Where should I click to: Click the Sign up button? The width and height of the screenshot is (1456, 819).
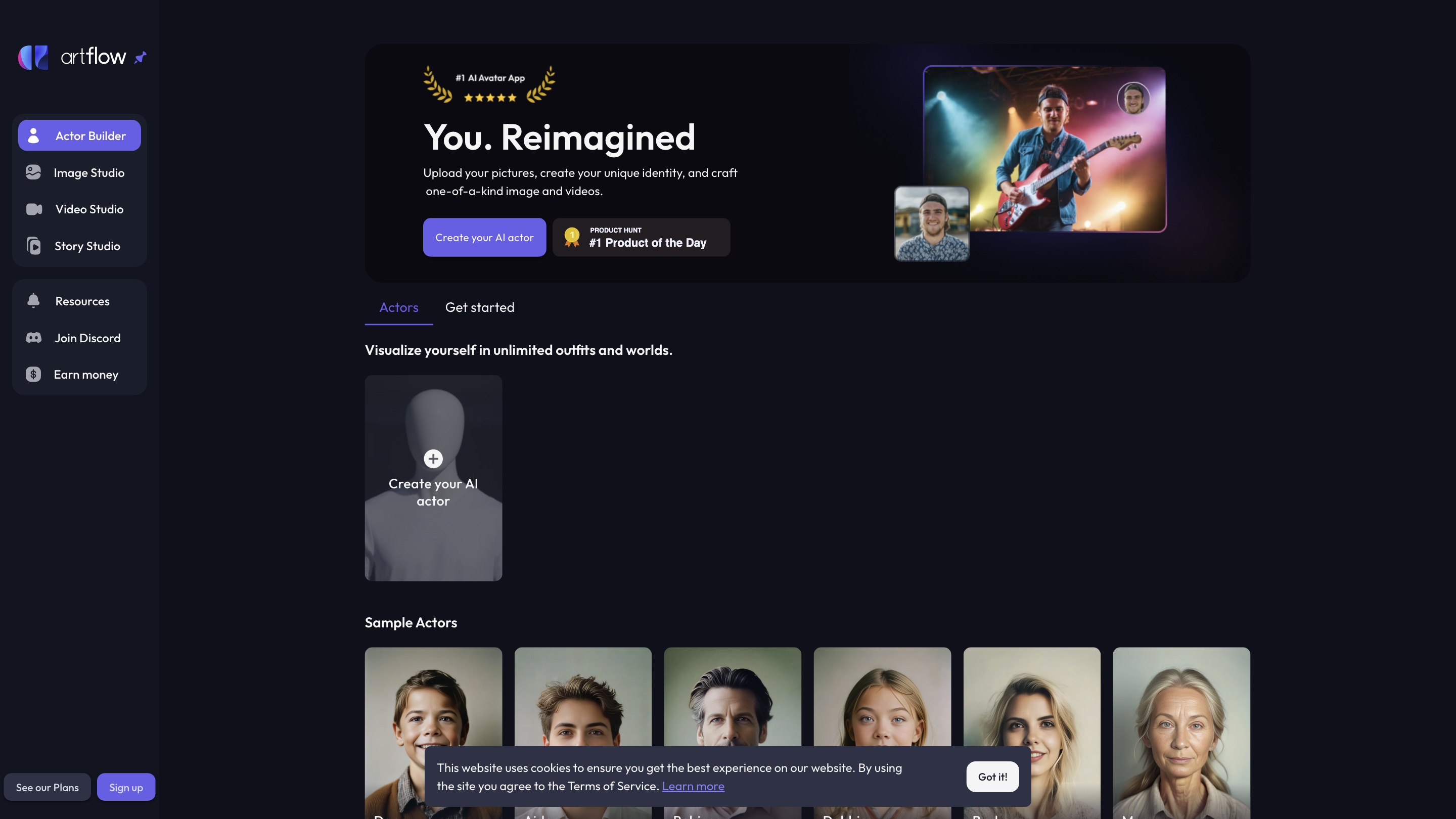point(126,787)
